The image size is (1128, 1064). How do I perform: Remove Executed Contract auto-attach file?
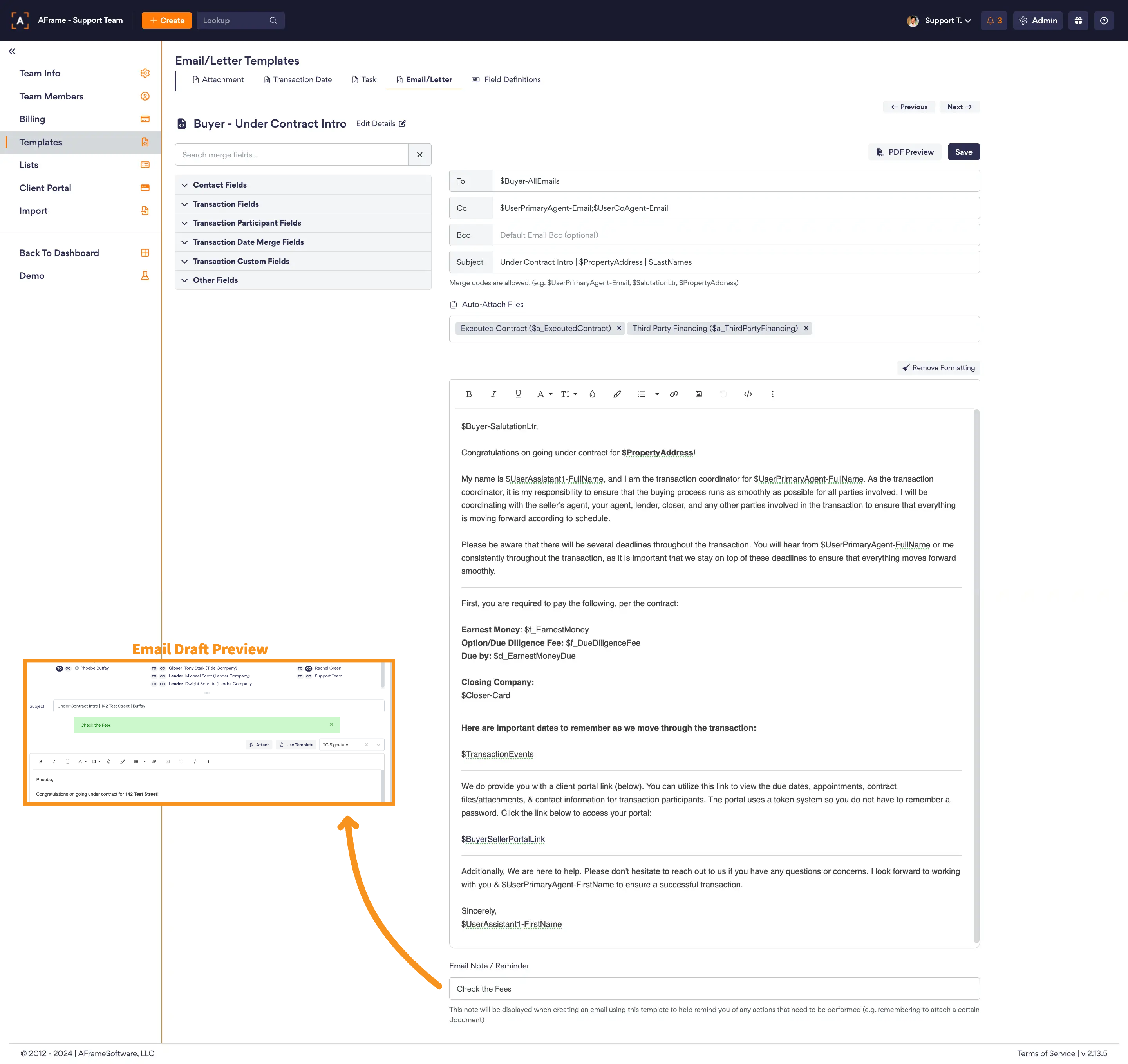click(619, 328)
